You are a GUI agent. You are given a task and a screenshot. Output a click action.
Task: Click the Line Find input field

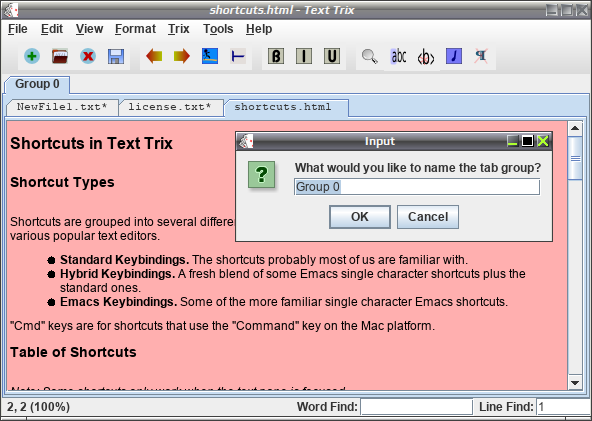pyautogui.click(x=563, y=407)
